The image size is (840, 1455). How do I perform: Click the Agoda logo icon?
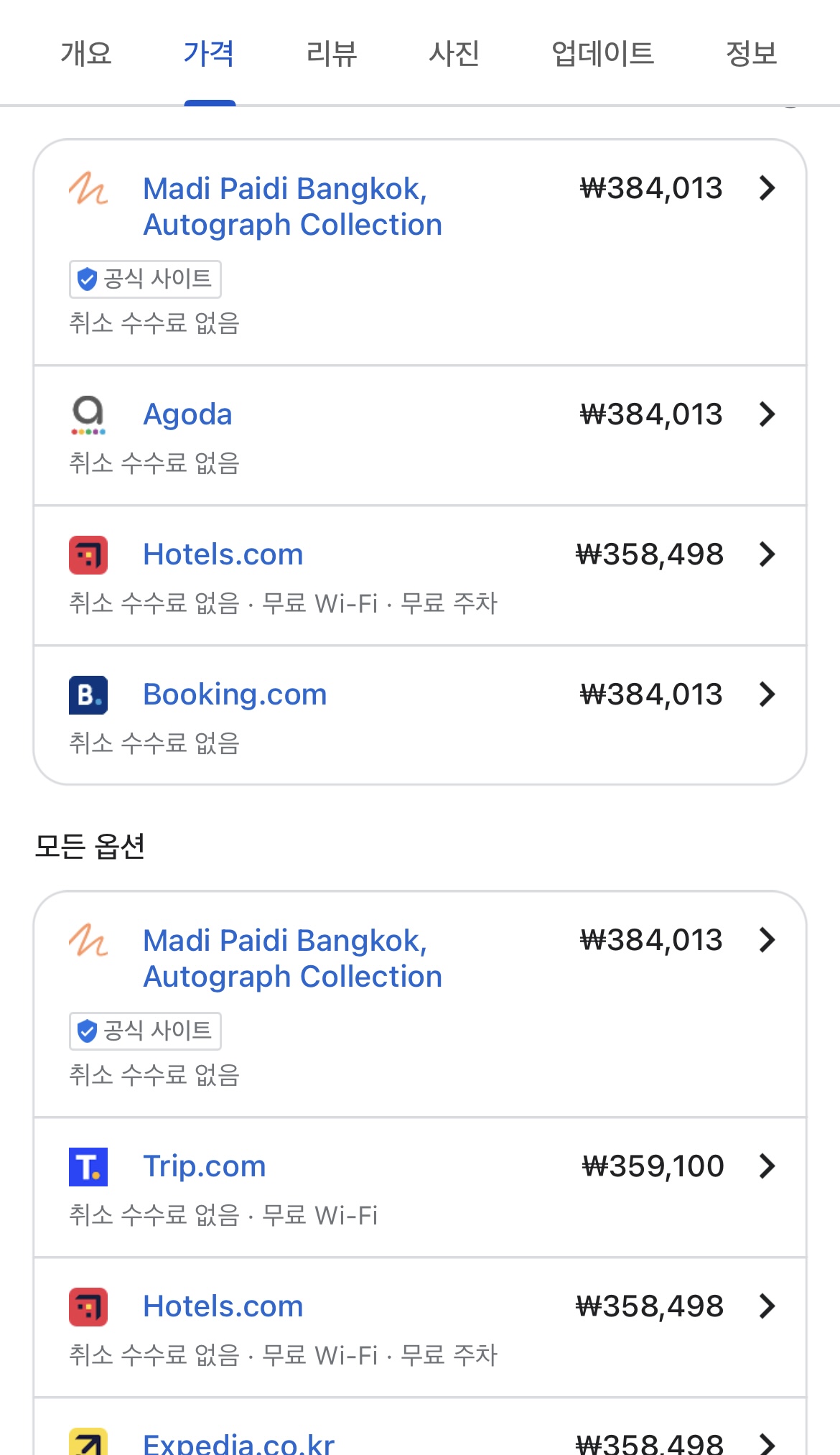(x=88, y=415)
